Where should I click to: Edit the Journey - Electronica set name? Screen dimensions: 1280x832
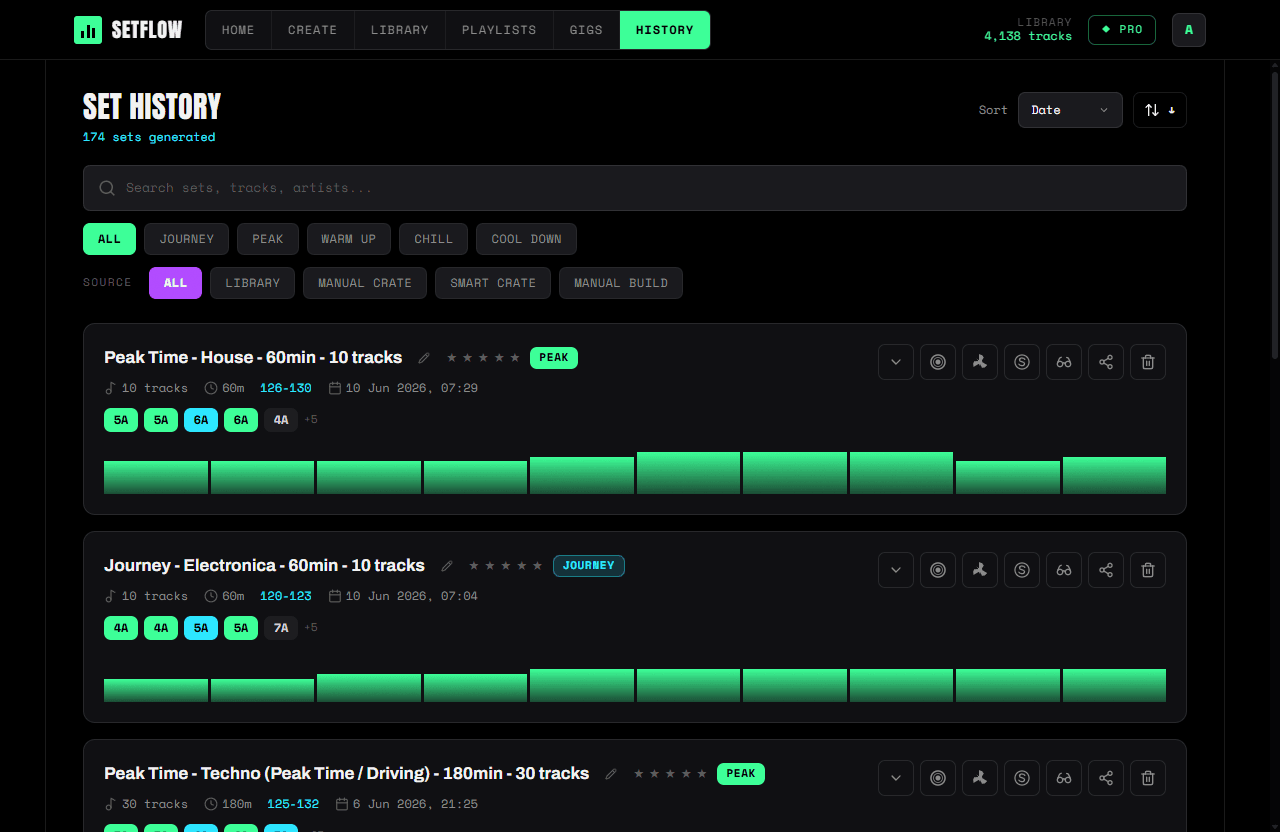tap(447, 566)
